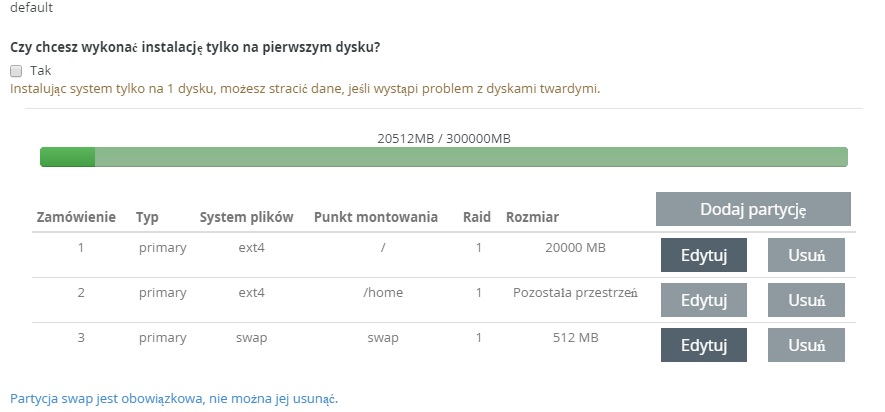
Task: Edit the swap partition
Action: pos(704,345)
